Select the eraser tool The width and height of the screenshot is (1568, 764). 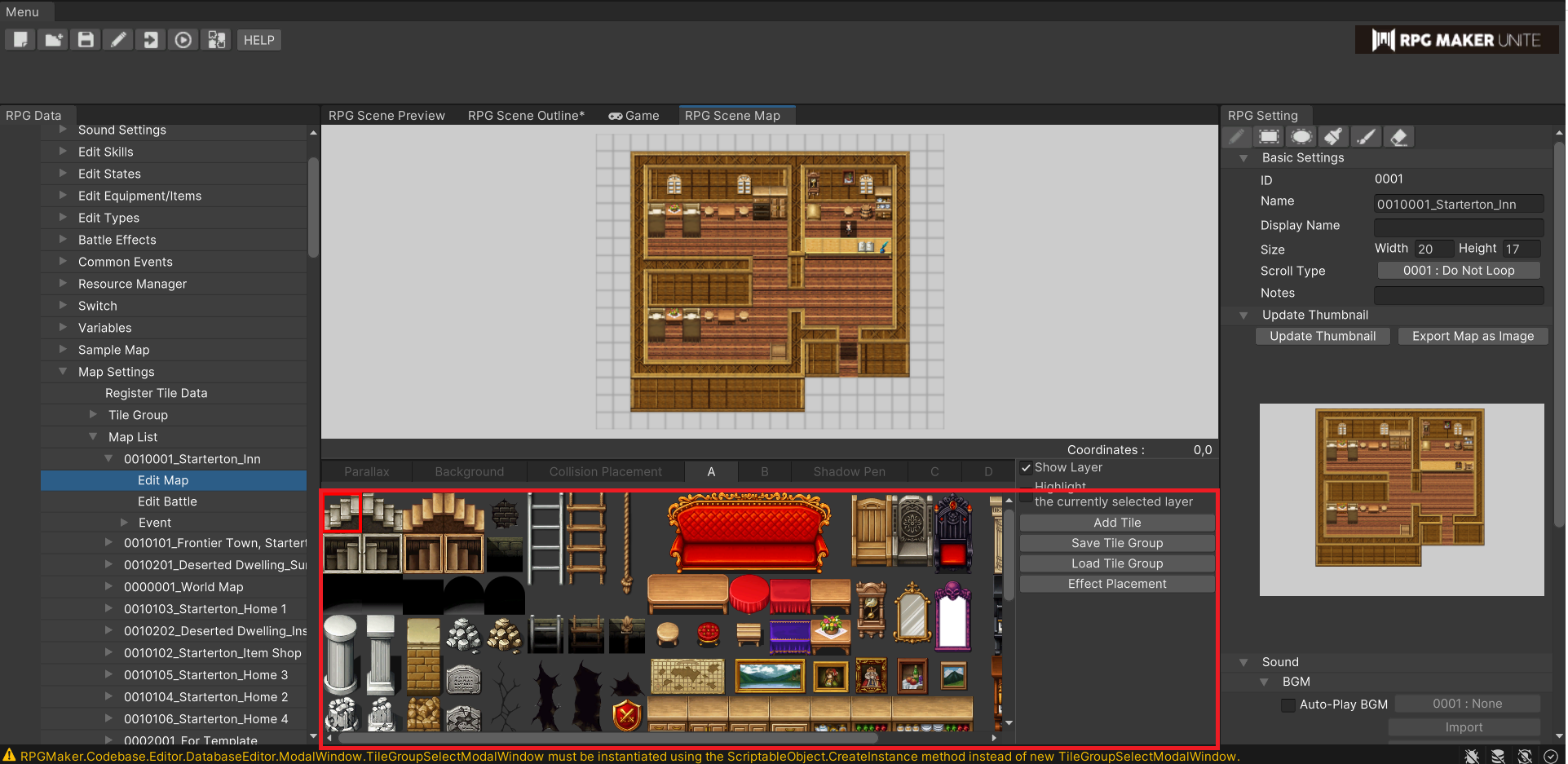click(x=1399, y=137)
